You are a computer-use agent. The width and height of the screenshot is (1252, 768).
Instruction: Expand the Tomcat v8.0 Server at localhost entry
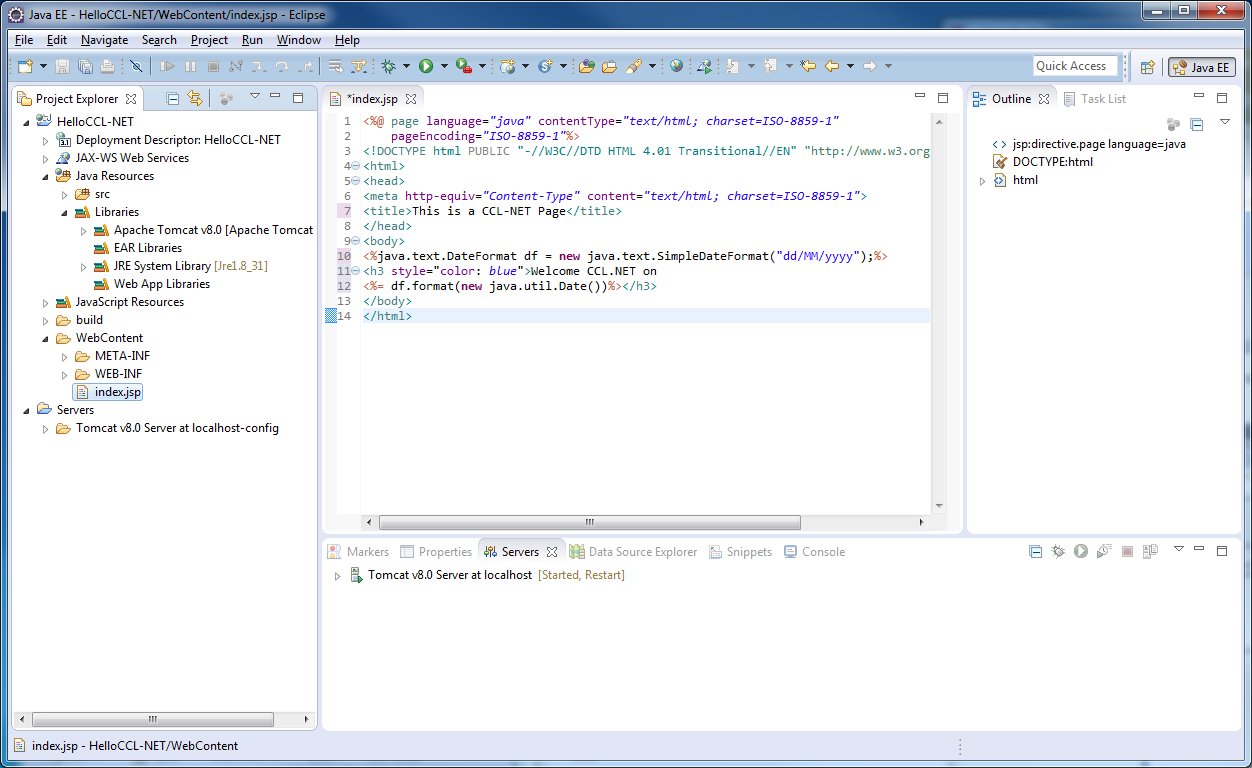pos(337,576)
